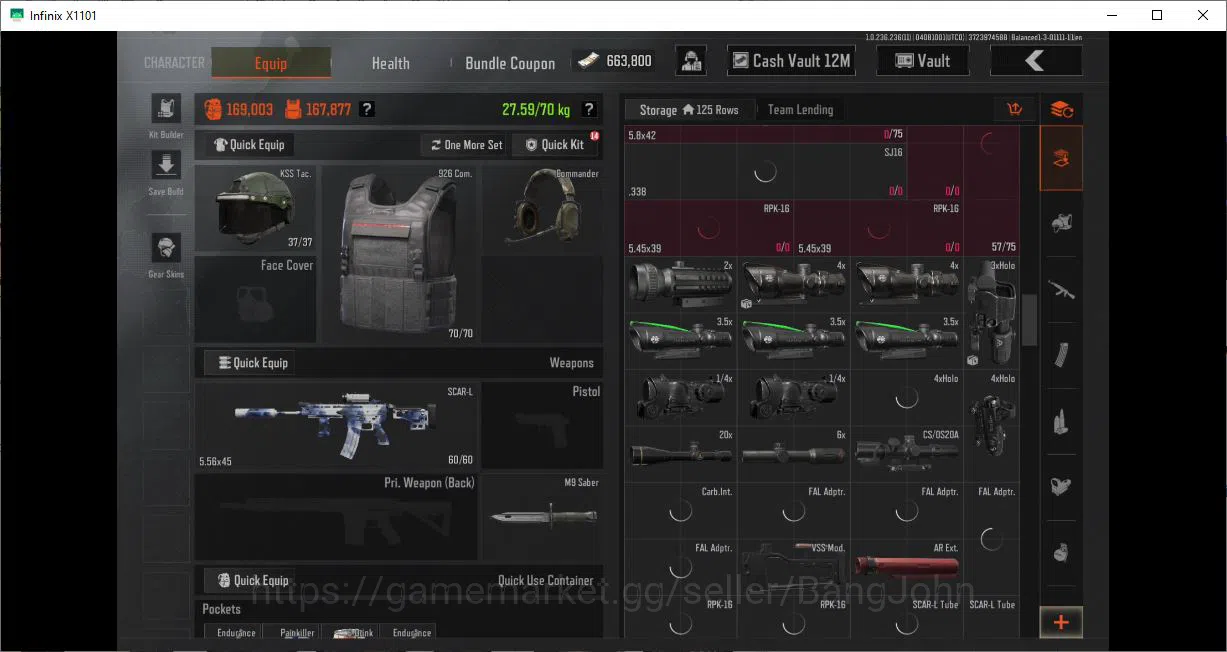Click the sort storage icon
The image size is (1227, 652).
pyautogui.click(x=1015, y=109)
